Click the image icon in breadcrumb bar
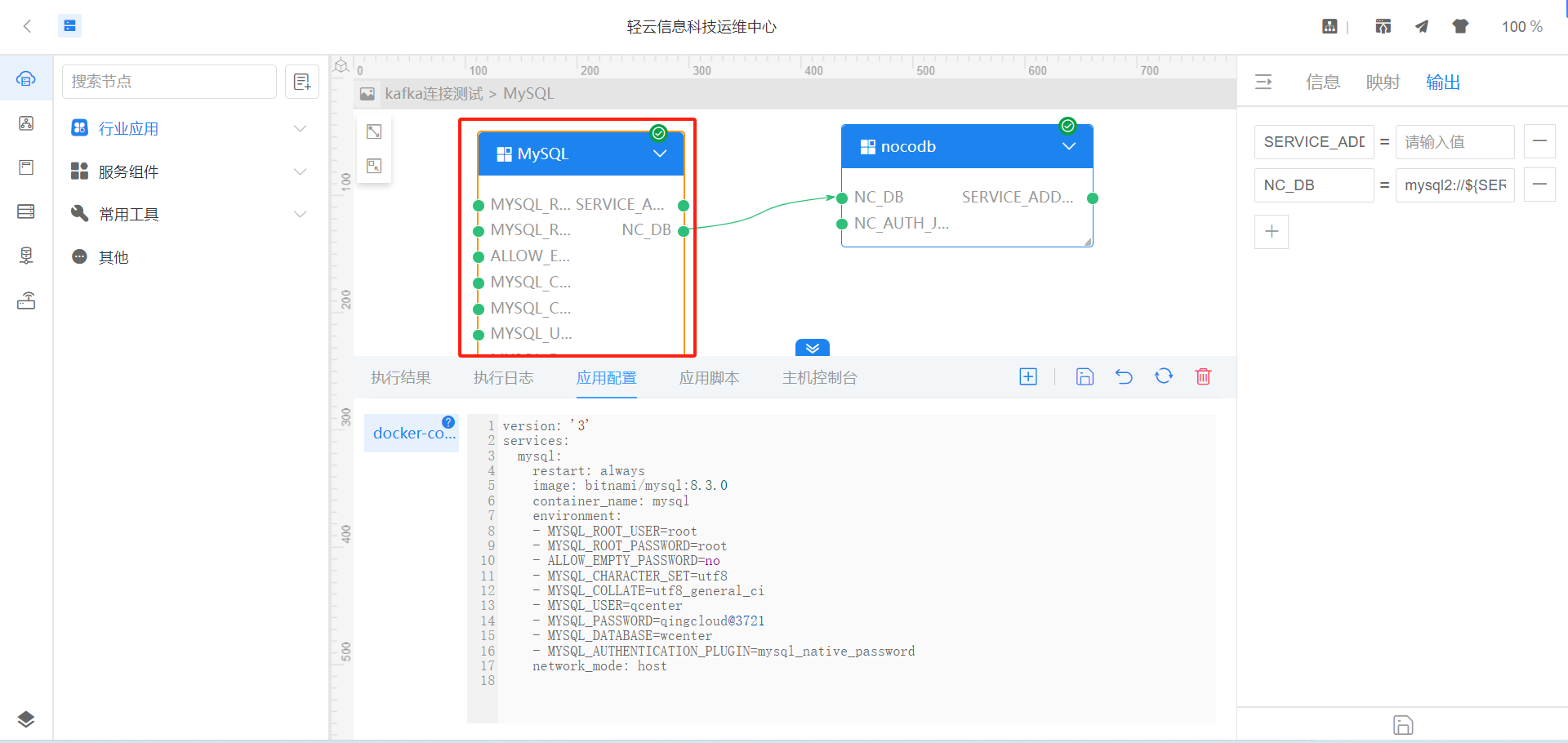This screenshot has width=1568, height=743. tap(367, 94)
